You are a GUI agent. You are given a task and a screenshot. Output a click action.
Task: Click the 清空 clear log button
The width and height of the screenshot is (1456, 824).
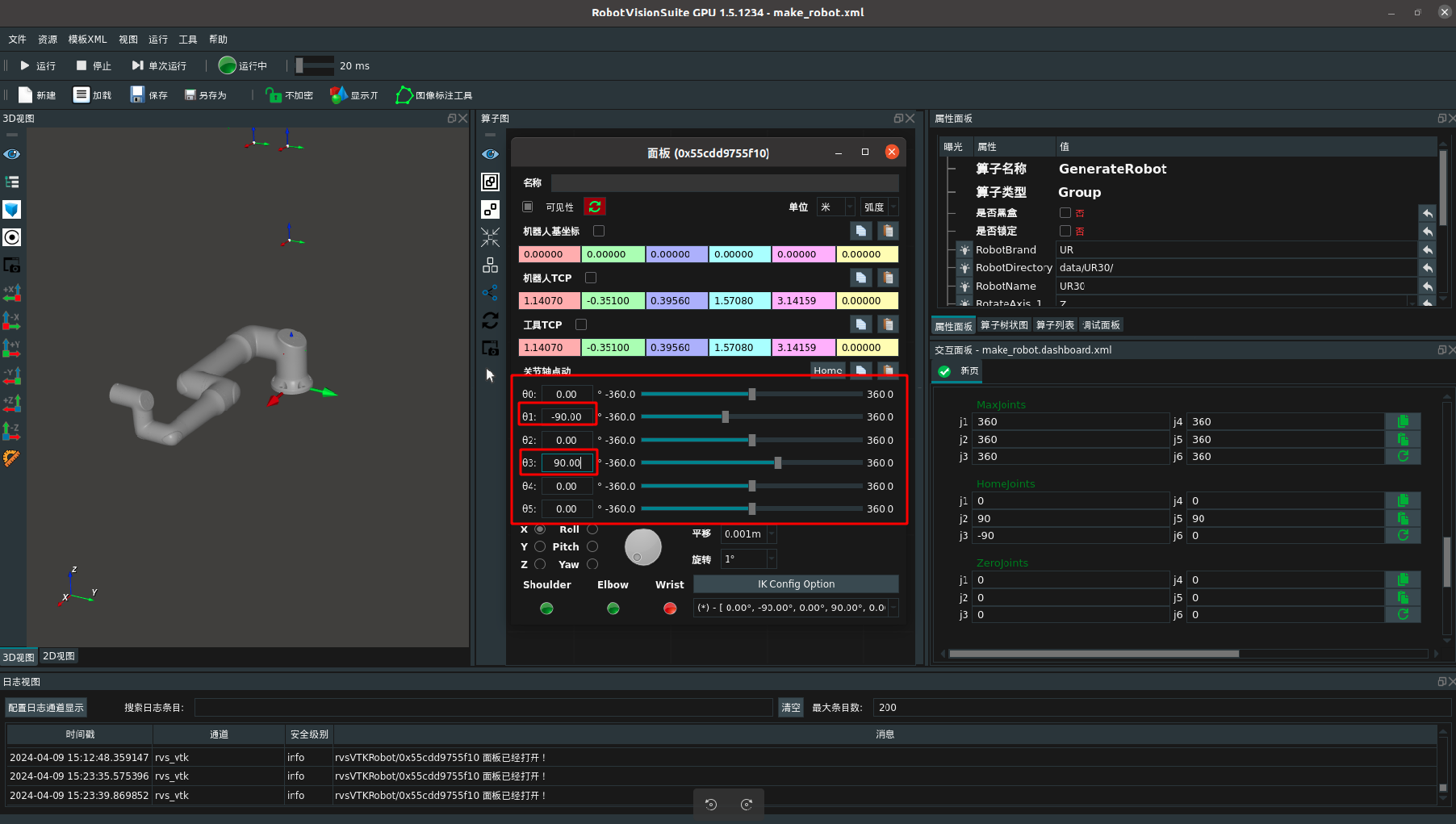click(790, 708)
